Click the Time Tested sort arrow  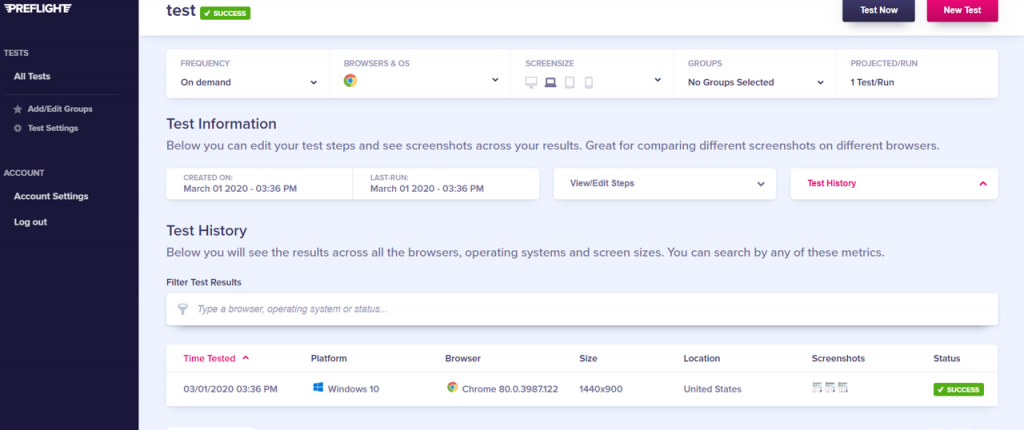point(246,358)
